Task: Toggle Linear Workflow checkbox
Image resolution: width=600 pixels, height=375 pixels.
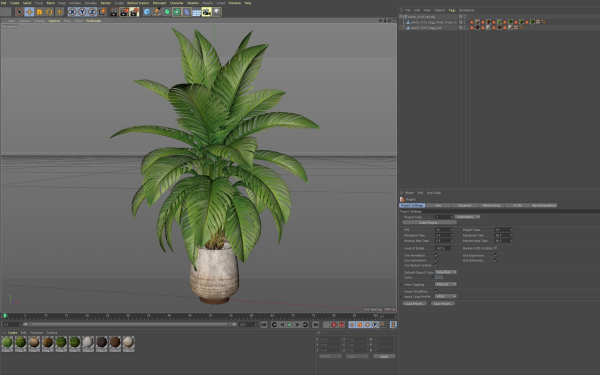Action: [436, 291]
